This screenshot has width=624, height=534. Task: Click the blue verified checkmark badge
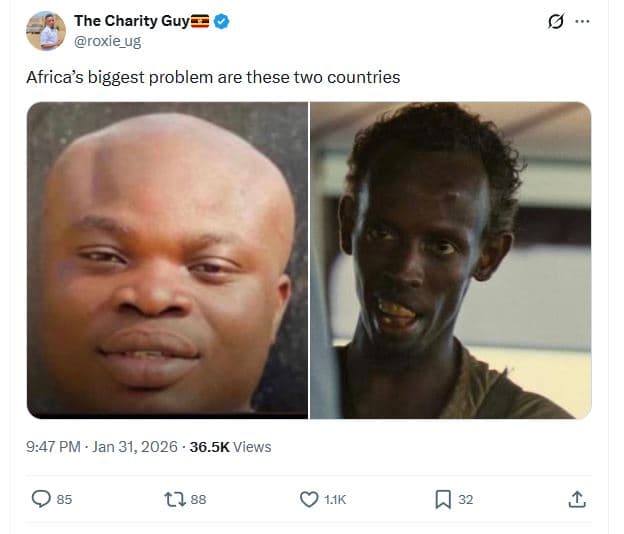click(x=221, y=21)
